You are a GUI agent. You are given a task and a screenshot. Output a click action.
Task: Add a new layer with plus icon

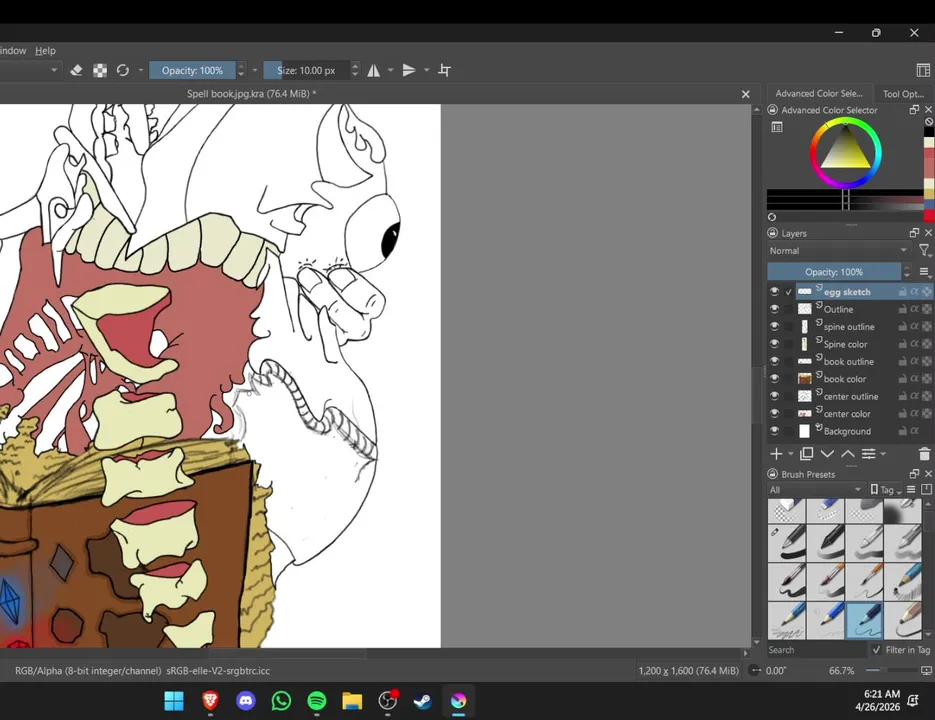(x=776, y=454)
